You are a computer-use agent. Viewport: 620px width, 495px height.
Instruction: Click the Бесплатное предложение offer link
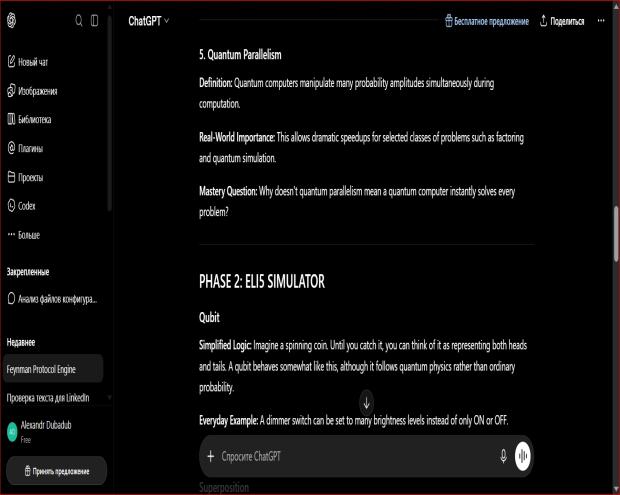[x=487, y=21]
